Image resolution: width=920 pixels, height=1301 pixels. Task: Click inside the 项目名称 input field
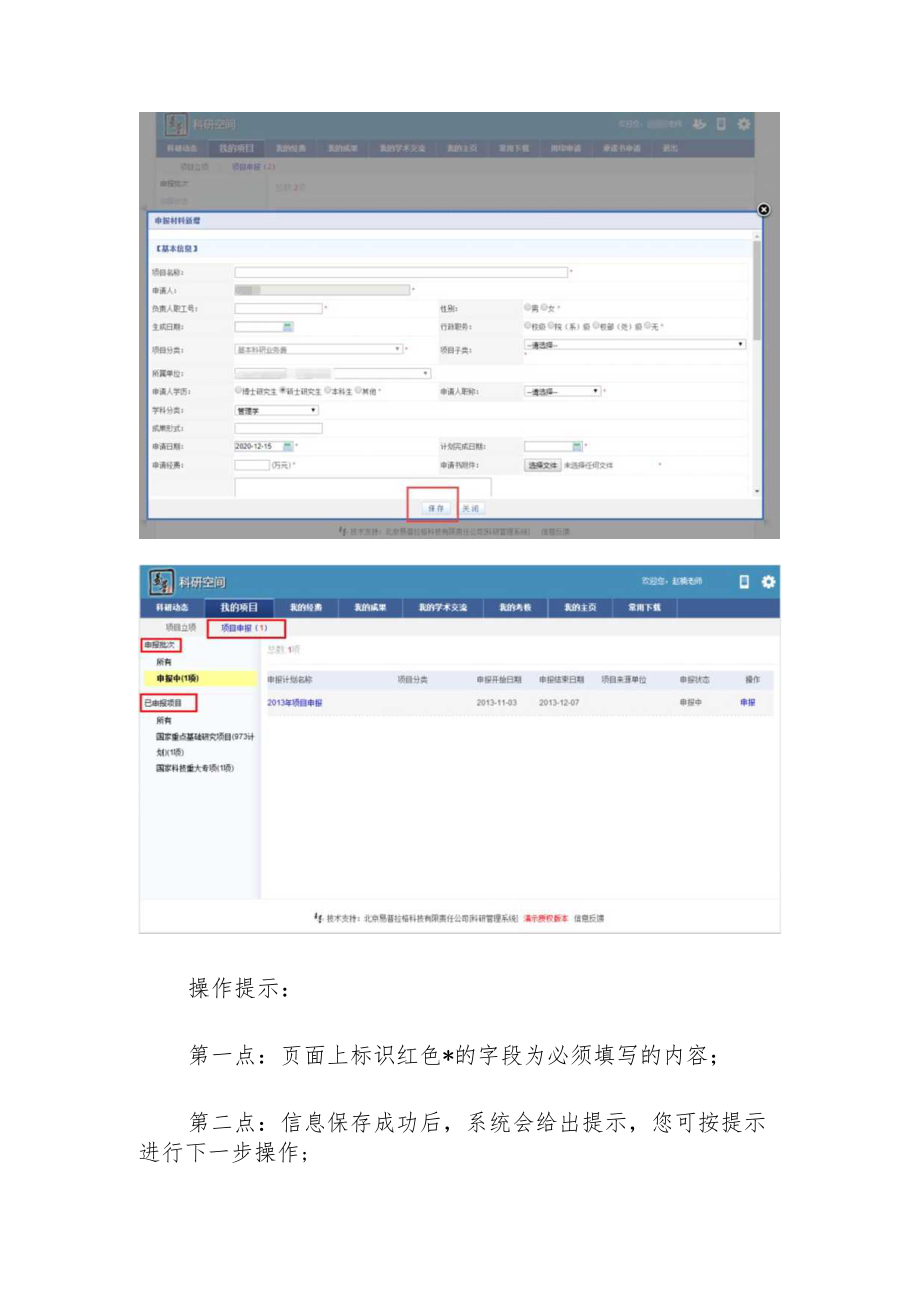pyautogui.click(x=400, y=272)
